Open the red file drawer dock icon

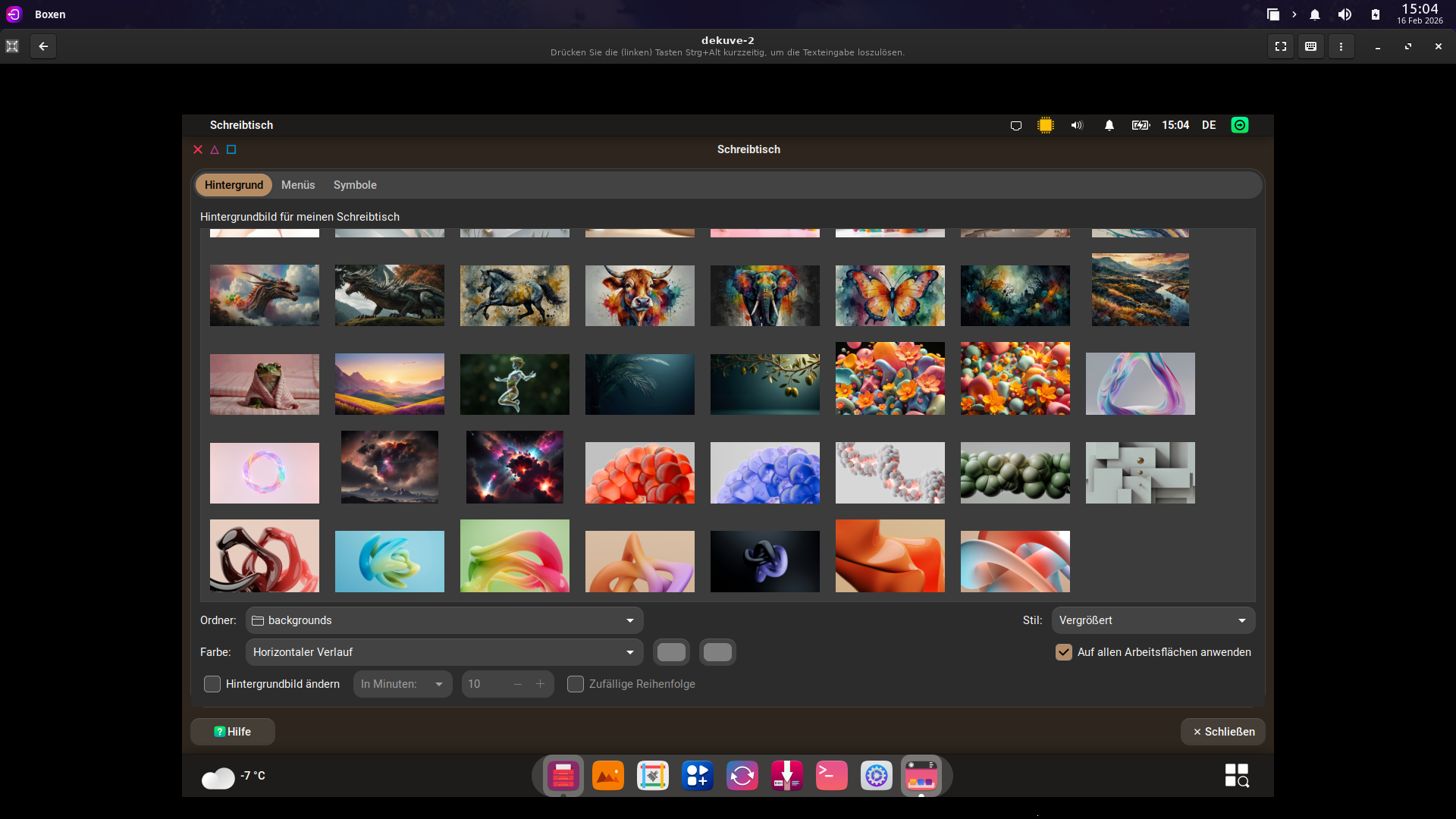pos(563,776)
